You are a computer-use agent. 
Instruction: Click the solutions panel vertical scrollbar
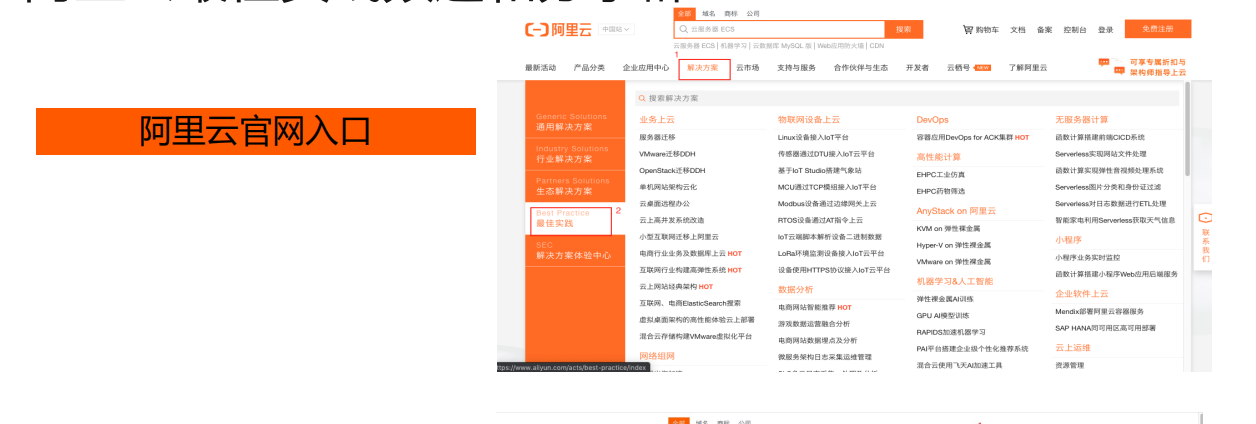1187,130
